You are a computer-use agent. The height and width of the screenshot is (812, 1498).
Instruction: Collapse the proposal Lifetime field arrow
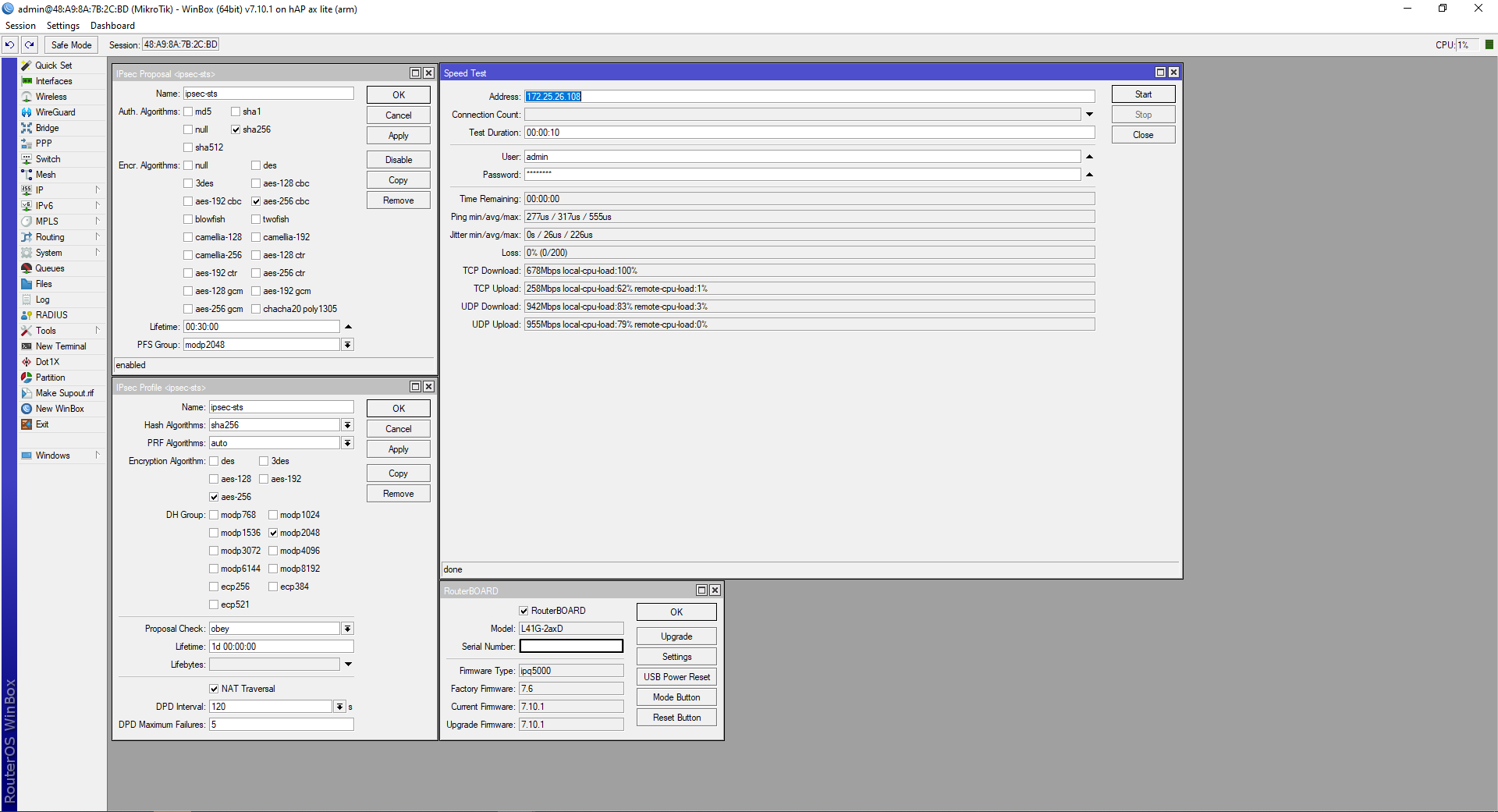(x=348, y=327)
